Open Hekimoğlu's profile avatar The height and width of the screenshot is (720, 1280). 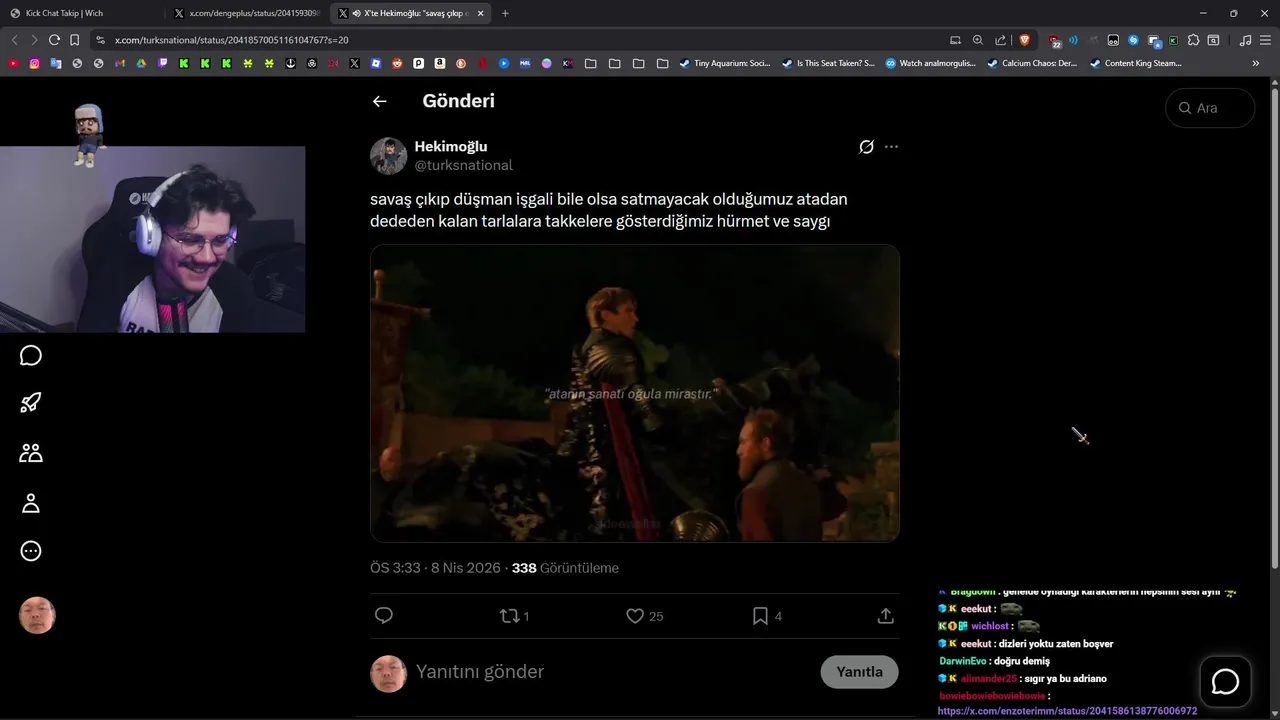388,156
